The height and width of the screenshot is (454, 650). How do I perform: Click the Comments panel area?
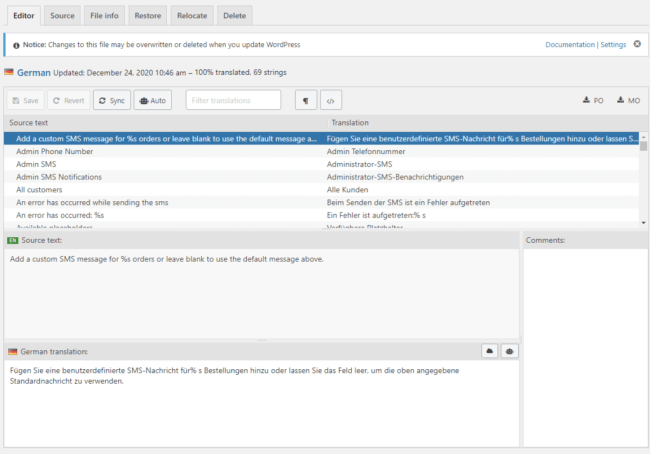586,347
